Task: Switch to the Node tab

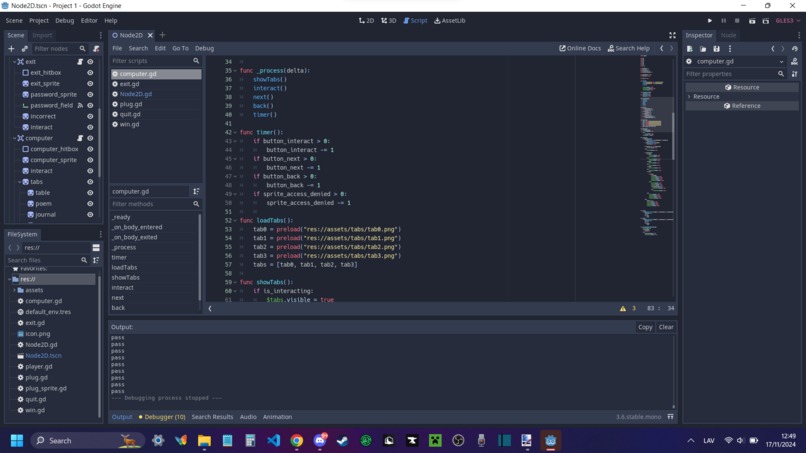Action: [x=728, y=35]
